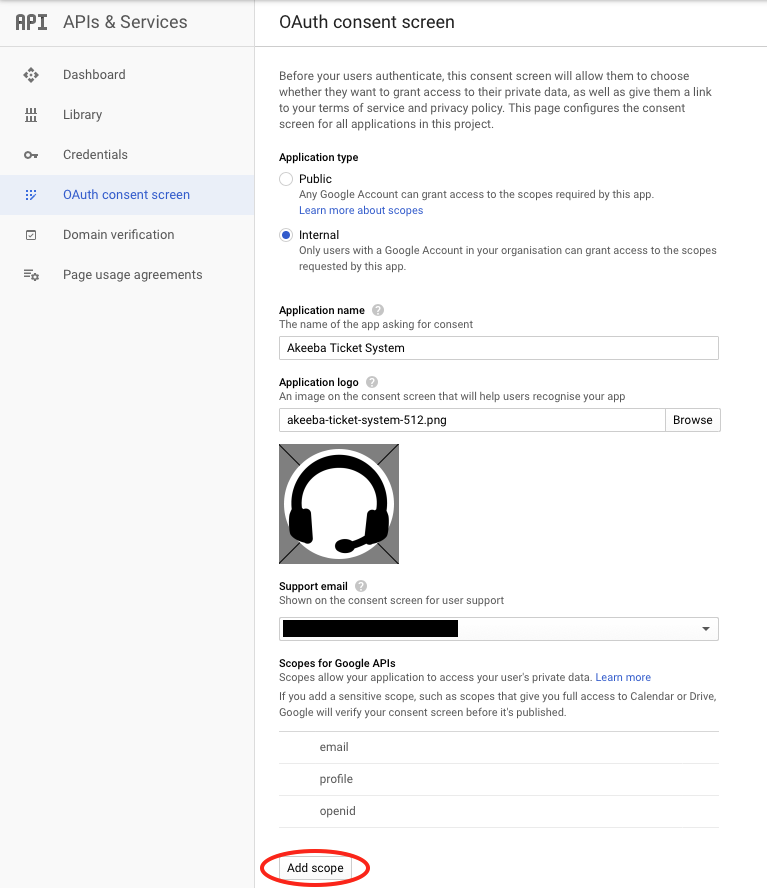Click the Add scope button
The image size is (767, 888).
pyautogui.click(x=315, y=868)
